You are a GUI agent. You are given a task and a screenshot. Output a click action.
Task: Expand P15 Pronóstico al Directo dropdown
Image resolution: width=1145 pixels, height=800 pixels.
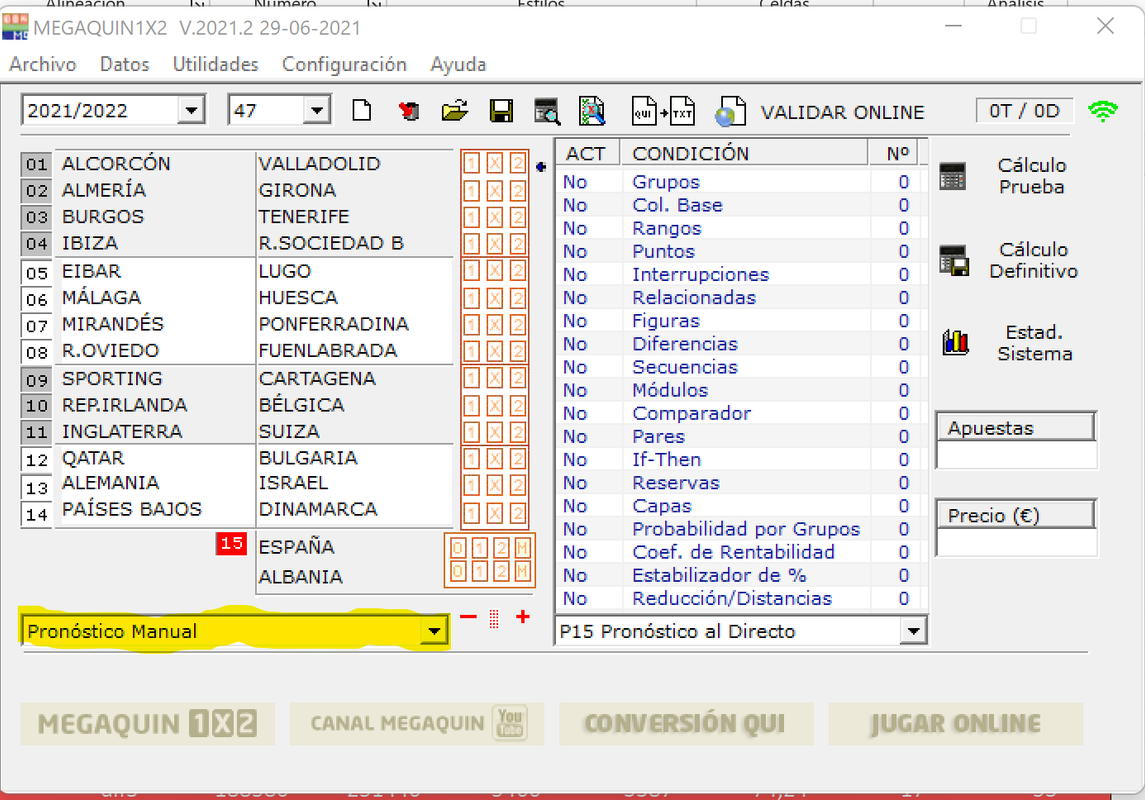[x=913, y=631]
